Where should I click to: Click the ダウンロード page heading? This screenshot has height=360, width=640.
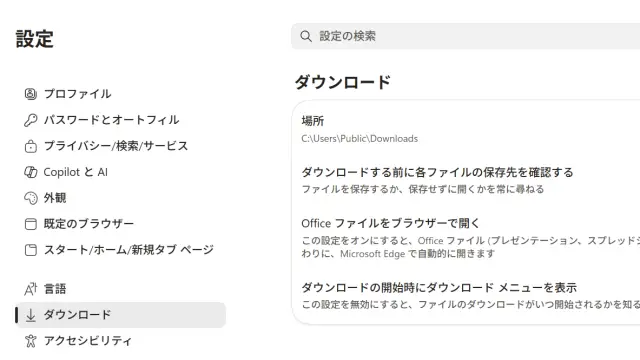coord(343,82)
